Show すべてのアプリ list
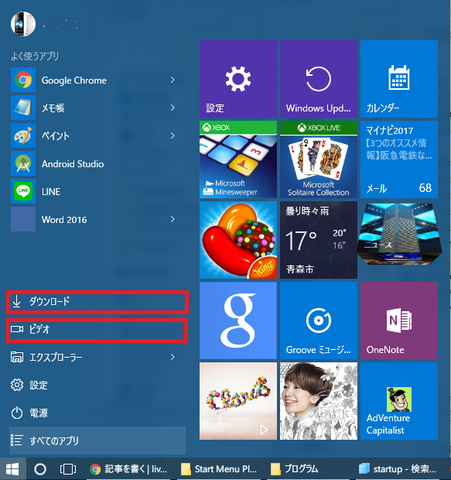 coord(97,441)
